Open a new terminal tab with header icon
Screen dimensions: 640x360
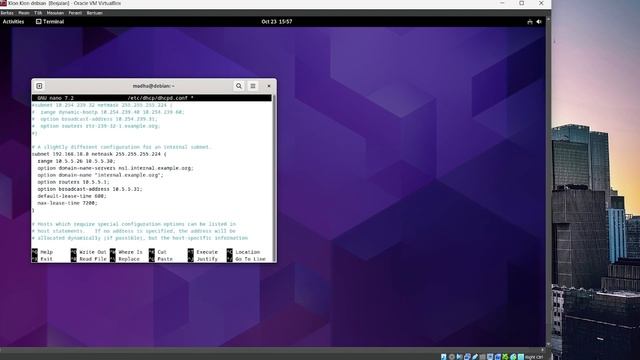tap(39, 86)
